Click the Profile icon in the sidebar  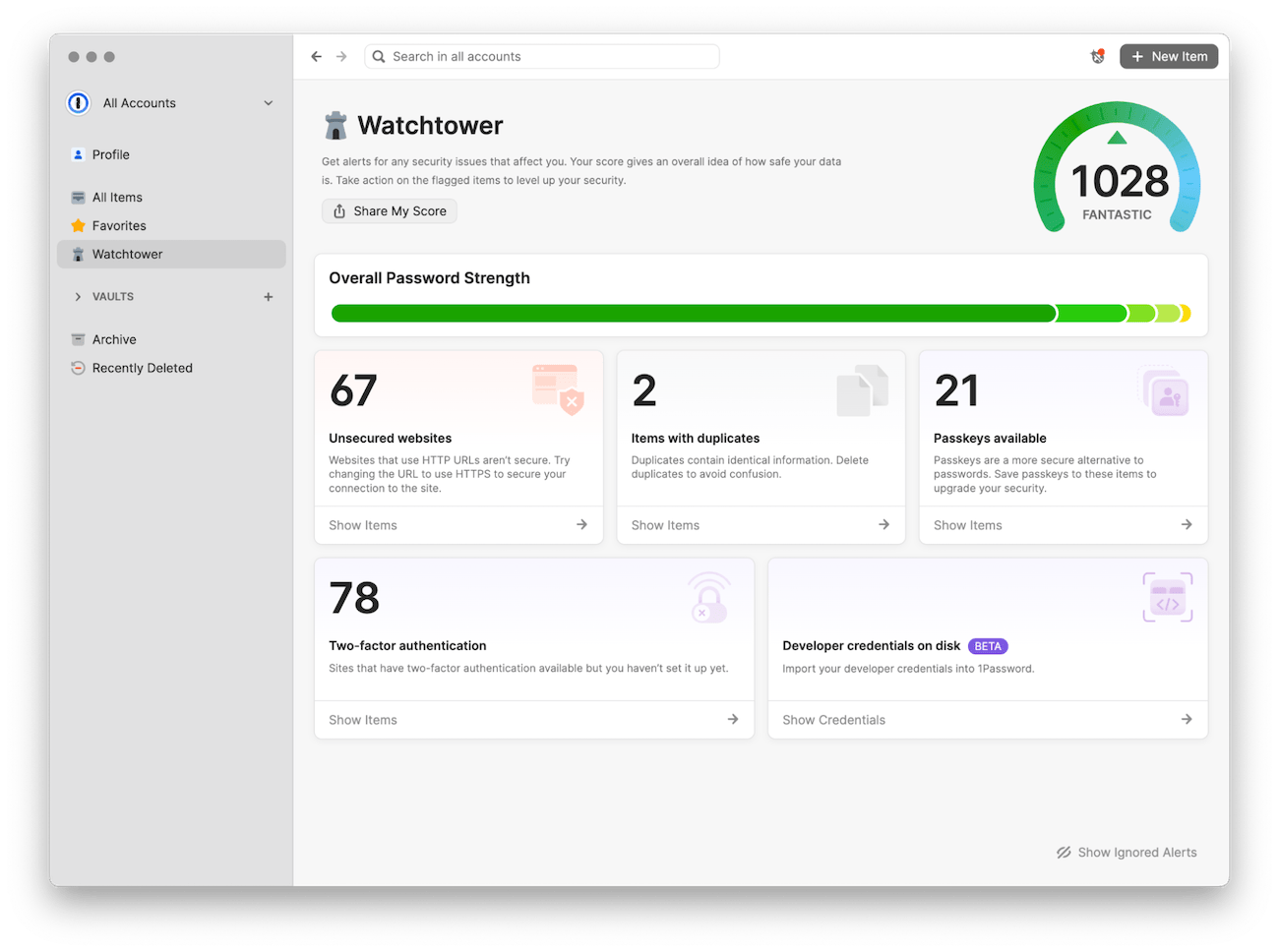tap(78, 154)
